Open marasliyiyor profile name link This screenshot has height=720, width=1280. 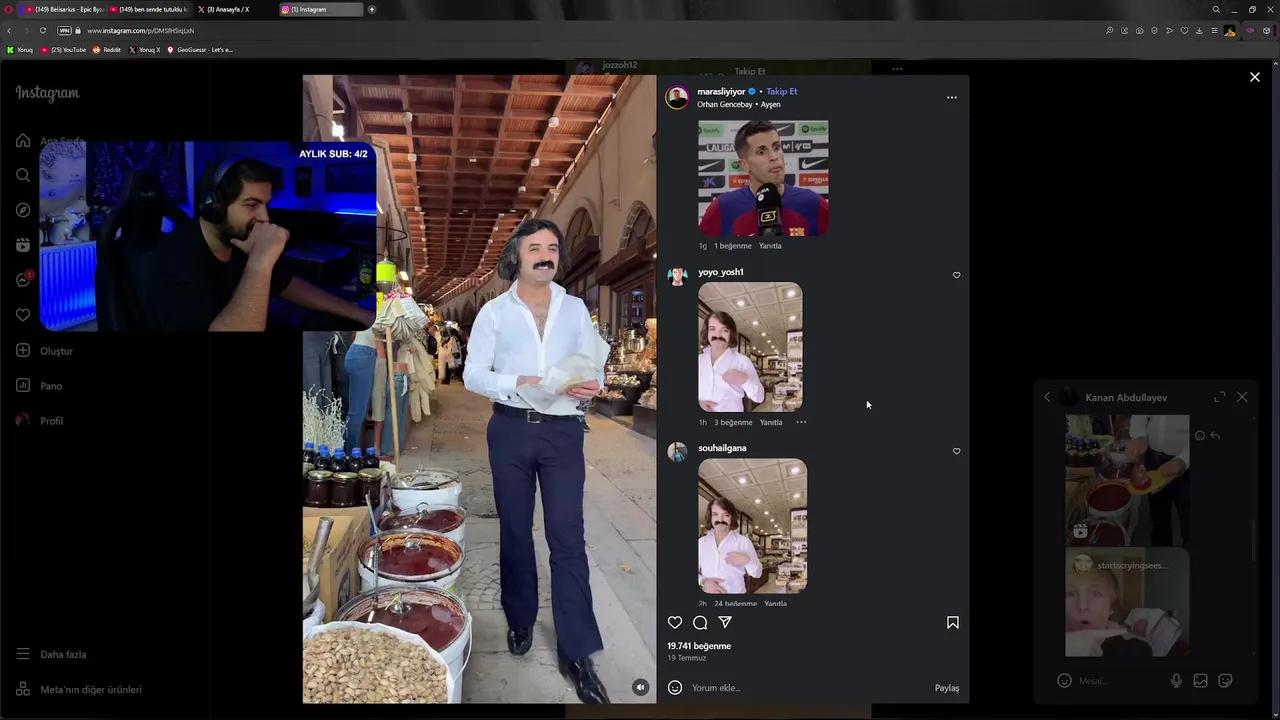tap(721, 91)
